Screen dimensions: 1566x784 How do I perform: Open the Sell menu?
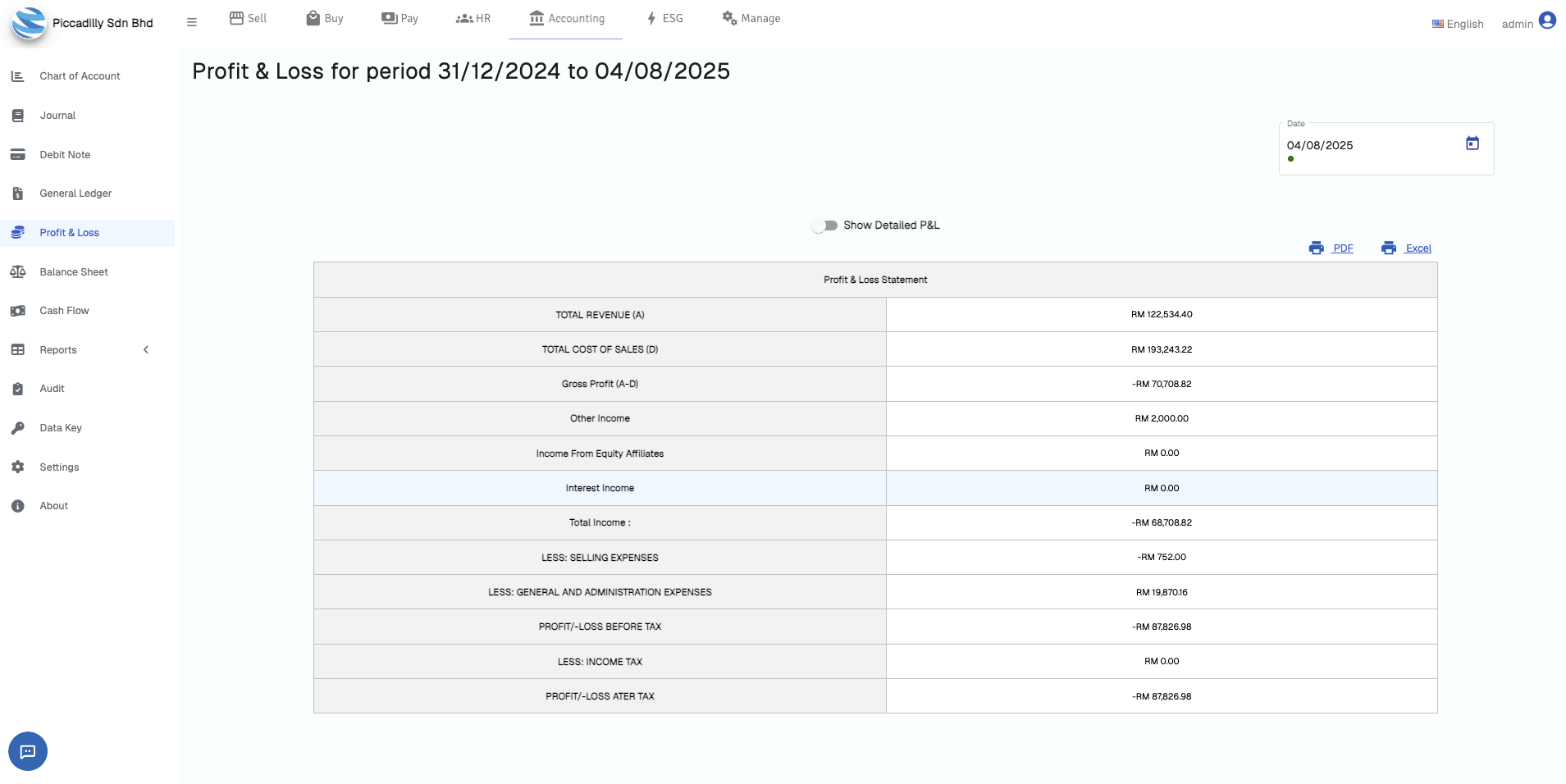pos(248,18)
